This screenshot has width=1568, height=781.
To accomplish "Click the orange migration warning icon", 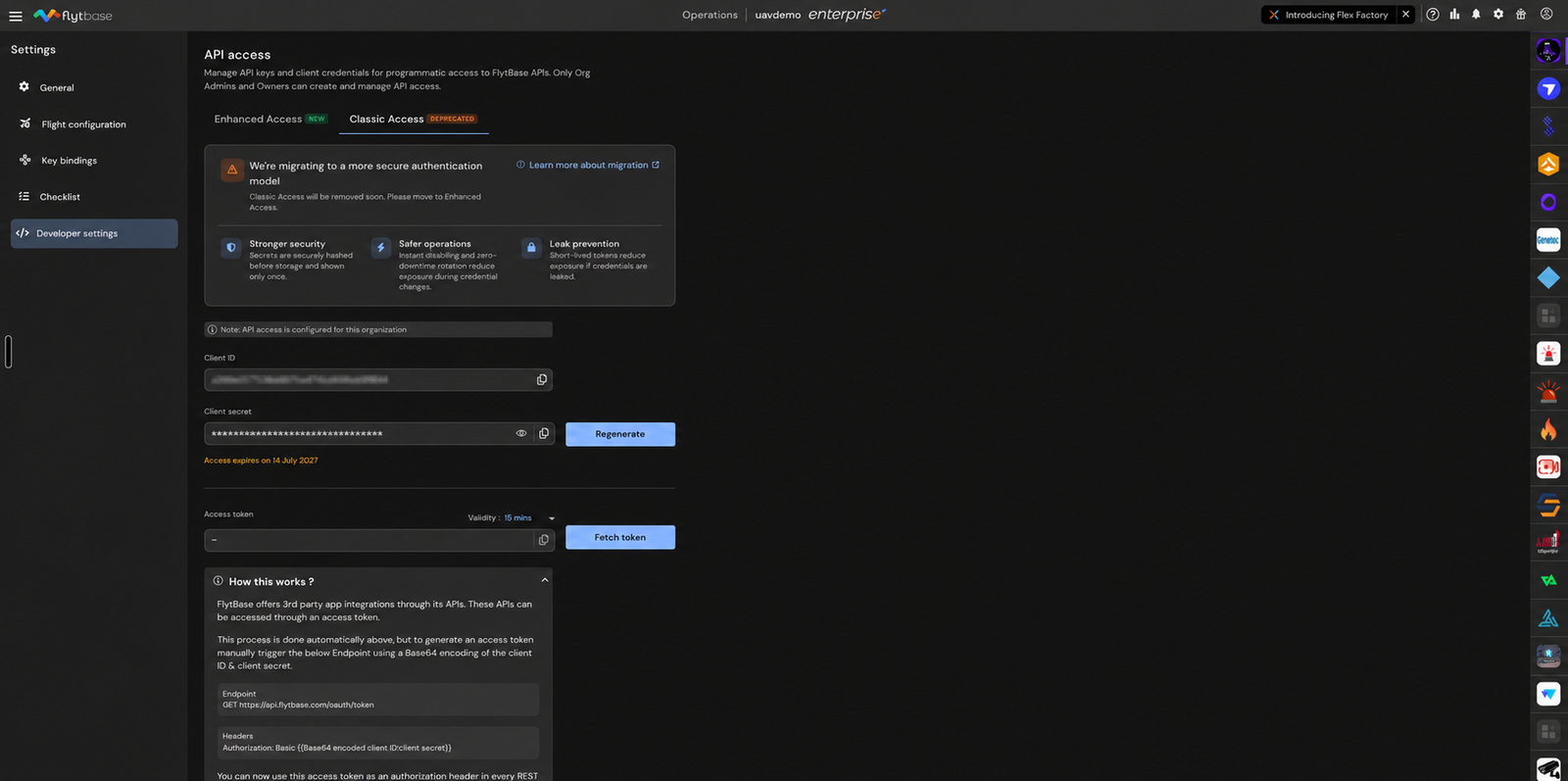I will click(x=232, y=170).
